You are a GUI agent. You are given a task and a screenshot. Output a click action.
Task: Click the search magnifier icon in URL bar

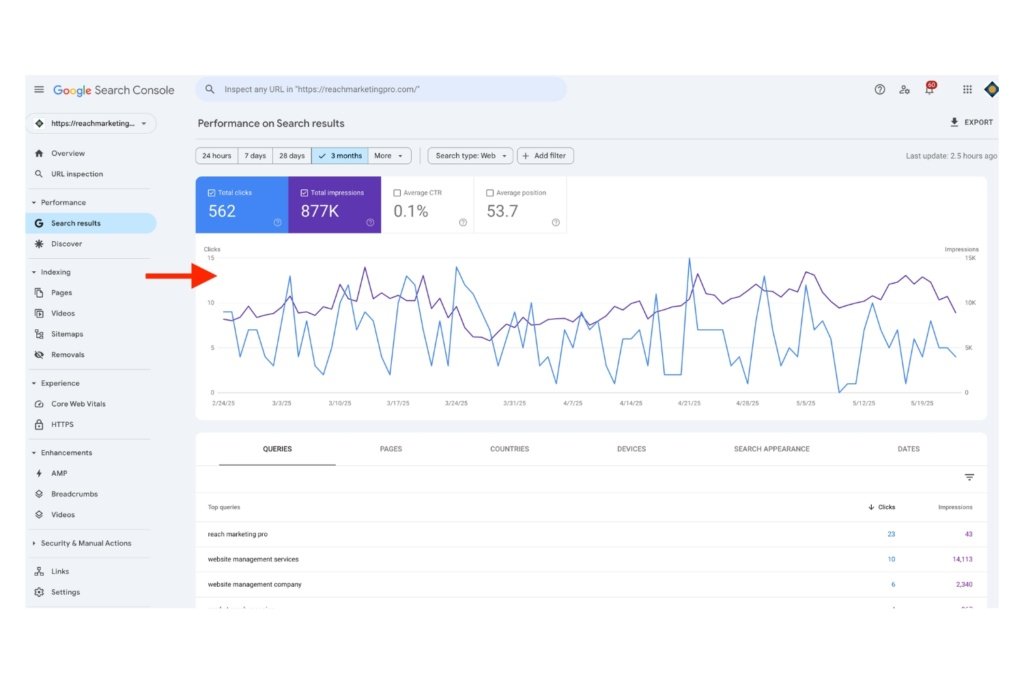(210, 89)
